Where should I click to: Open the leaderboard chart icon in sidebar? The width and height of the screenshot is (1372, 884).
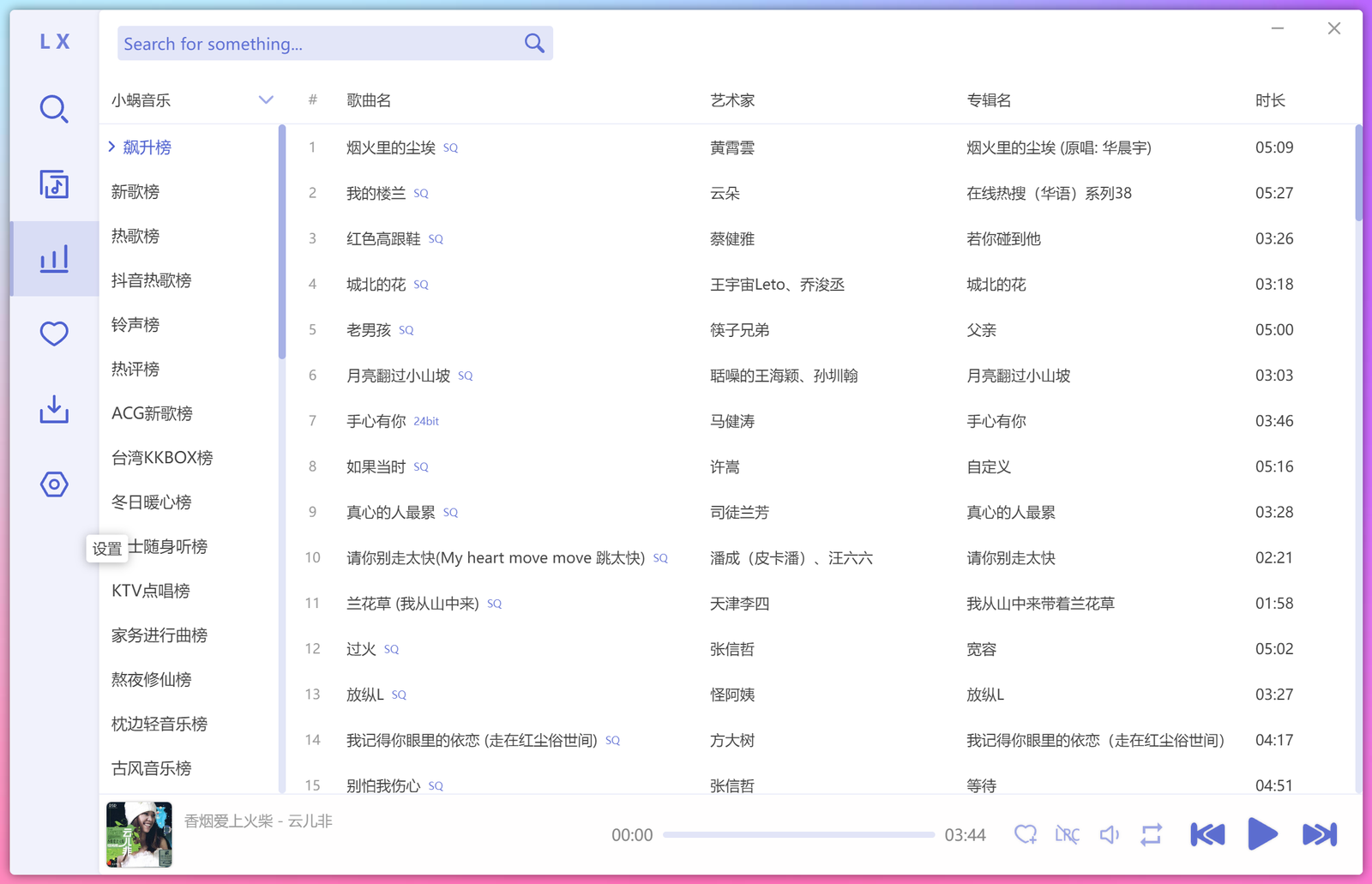tap(54, 259)
